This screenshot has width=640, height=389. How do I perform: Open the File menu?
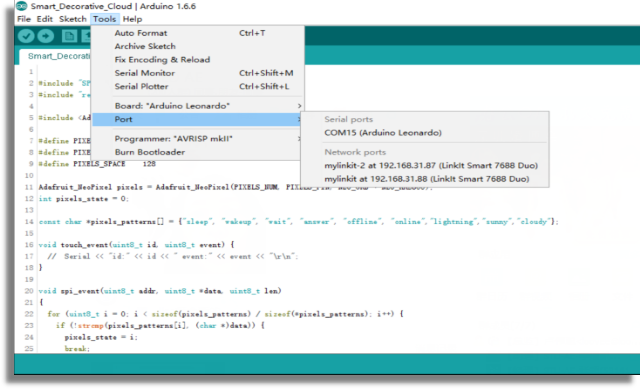(x=24, y=19)
